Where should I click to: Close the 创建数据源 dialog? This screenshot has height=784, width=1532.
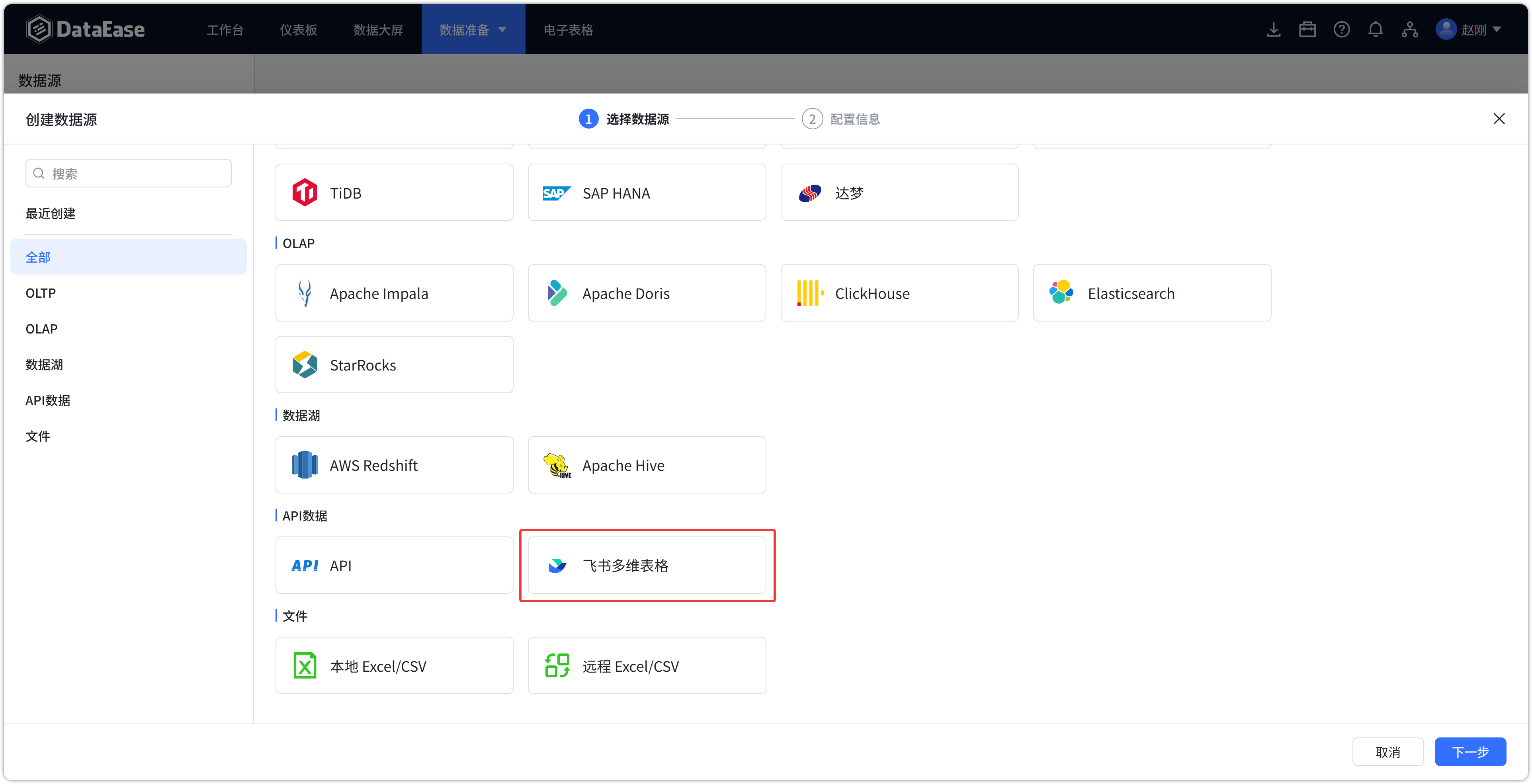coord(1499,119)
